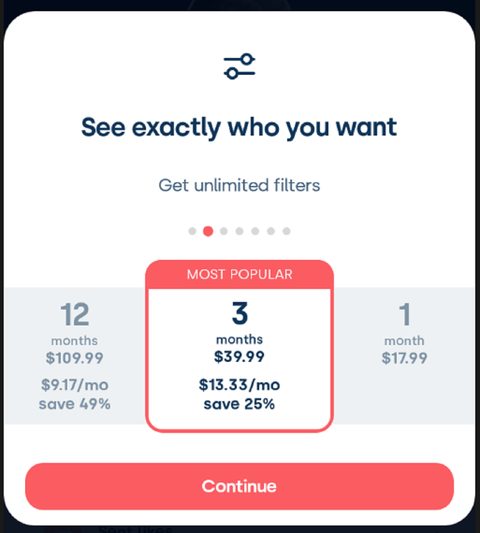
Task: Click the $13.33/mo price text
Action: (239, 385)
